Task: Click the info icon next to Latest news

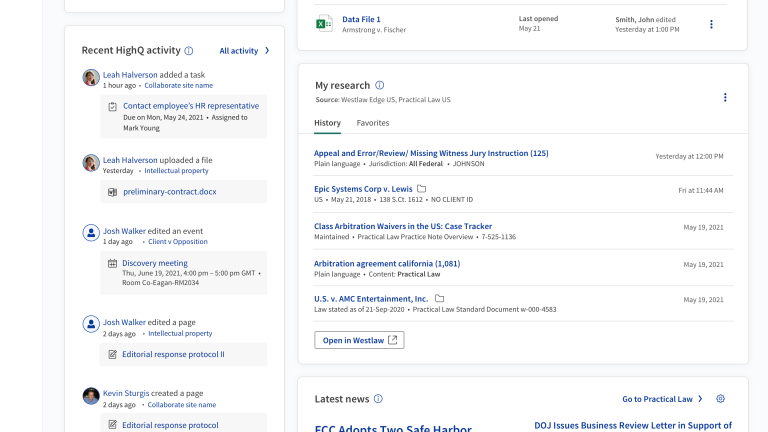Action: pyautogui.click(x=378, y=399)
